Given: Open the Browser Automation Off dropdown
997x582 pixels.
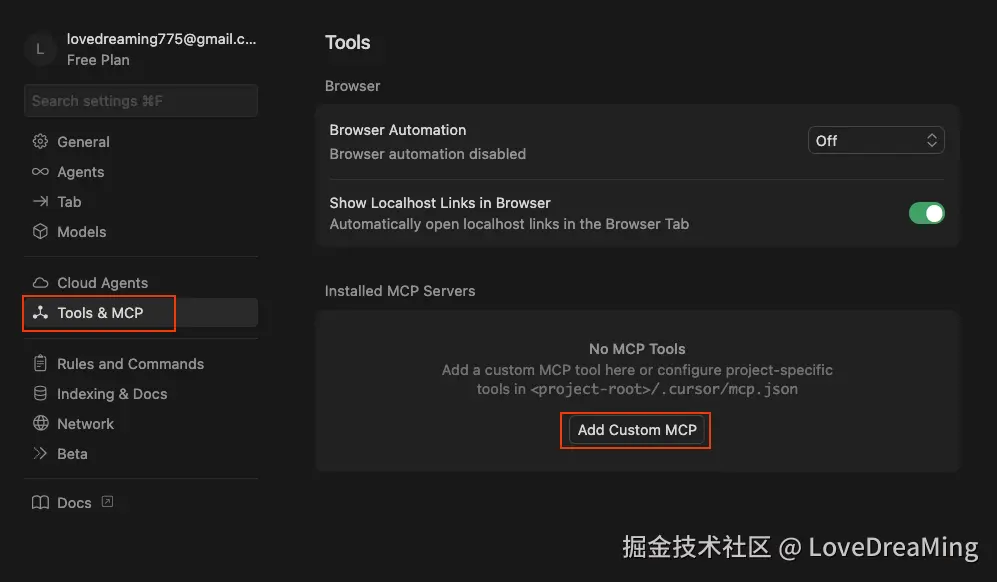Looking at the screenshot, I should coord(876,141).
